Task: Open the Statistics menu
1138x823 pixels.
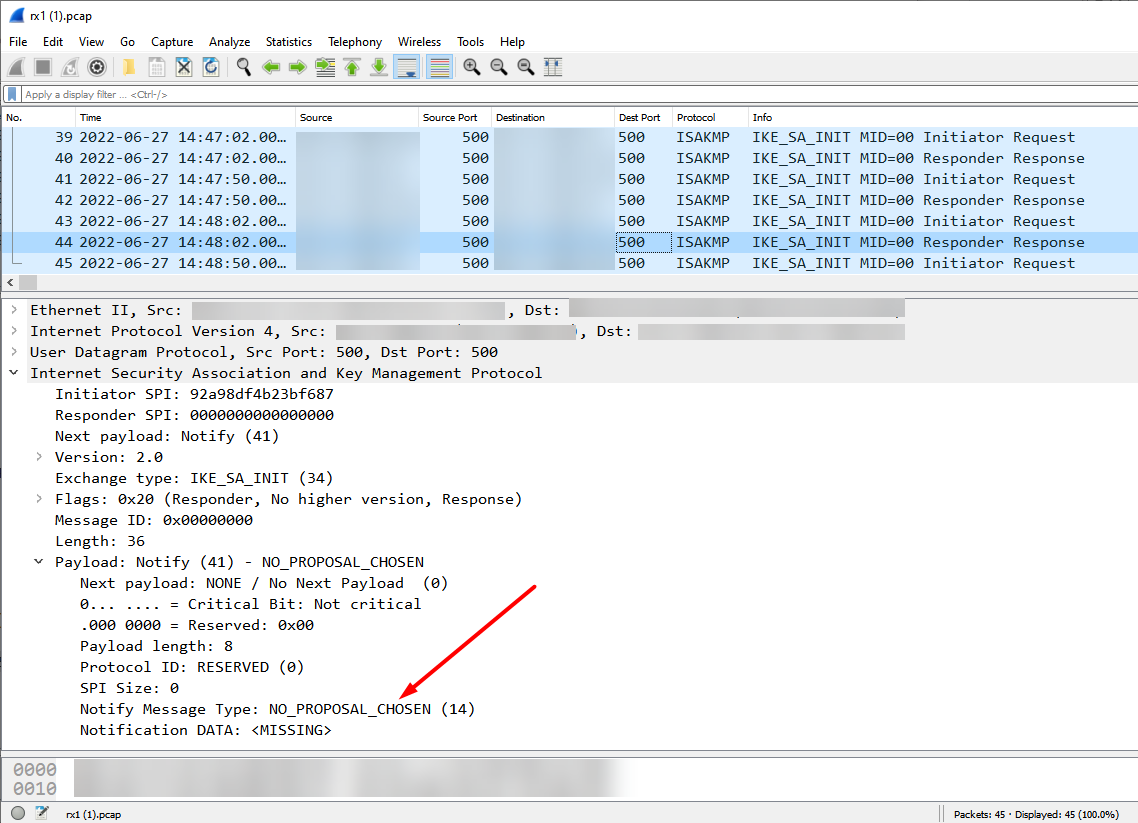Action: tap(289, 41)
